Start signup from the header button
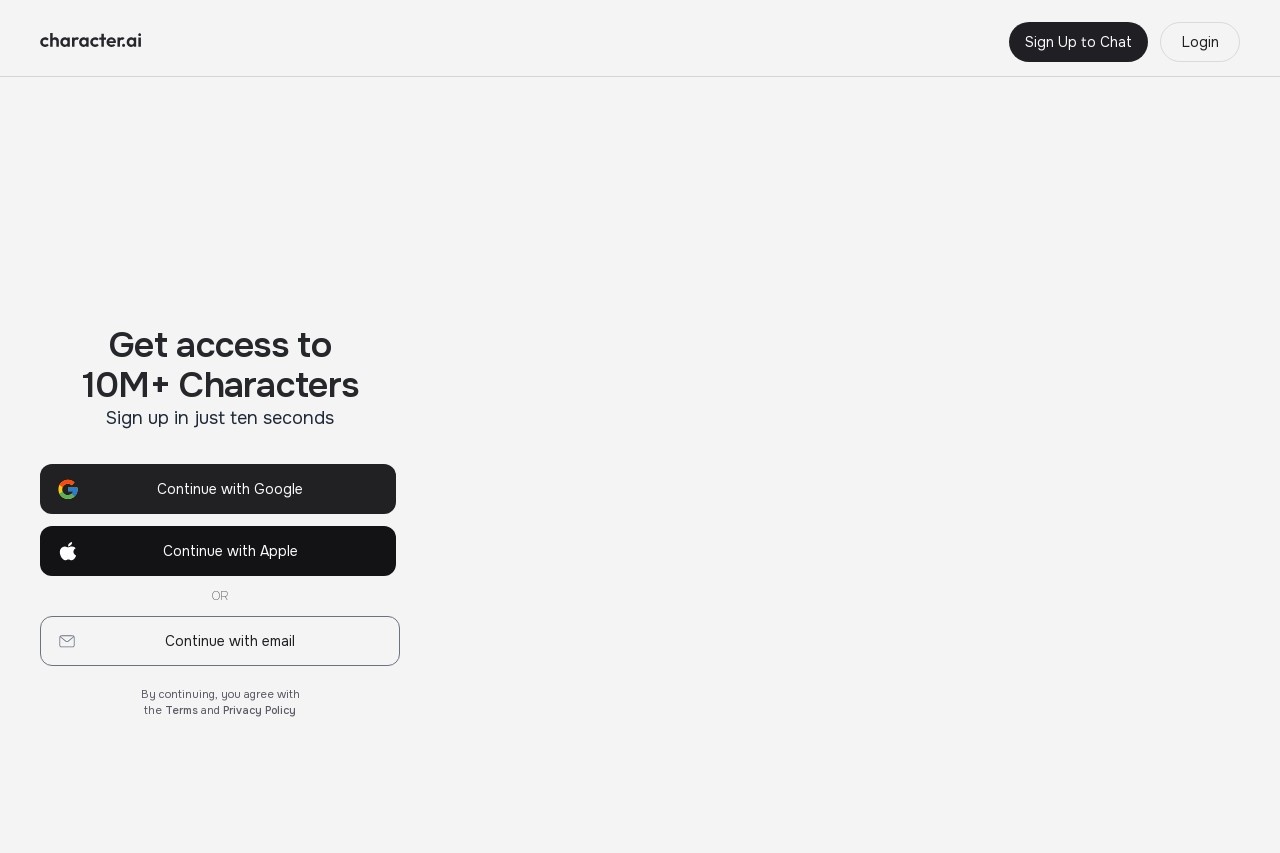Image resolution: width=1280 pixels, height=853 pixels. pyautogui.click(x=1078, y=42)
